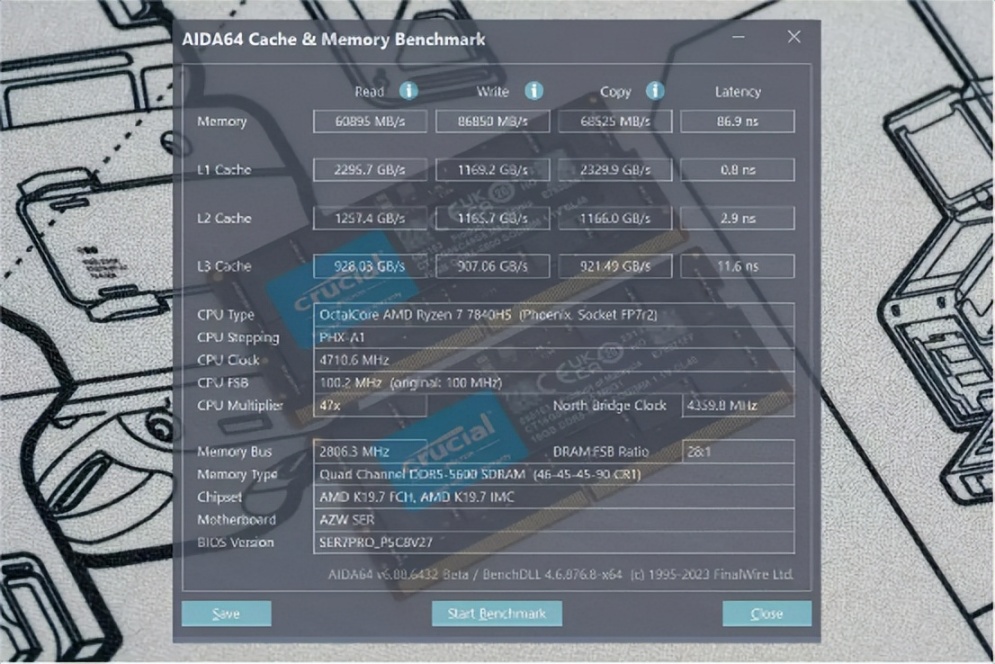Click the L1 Cache row label
Screen dimensions: 995x664
[224, 169]
